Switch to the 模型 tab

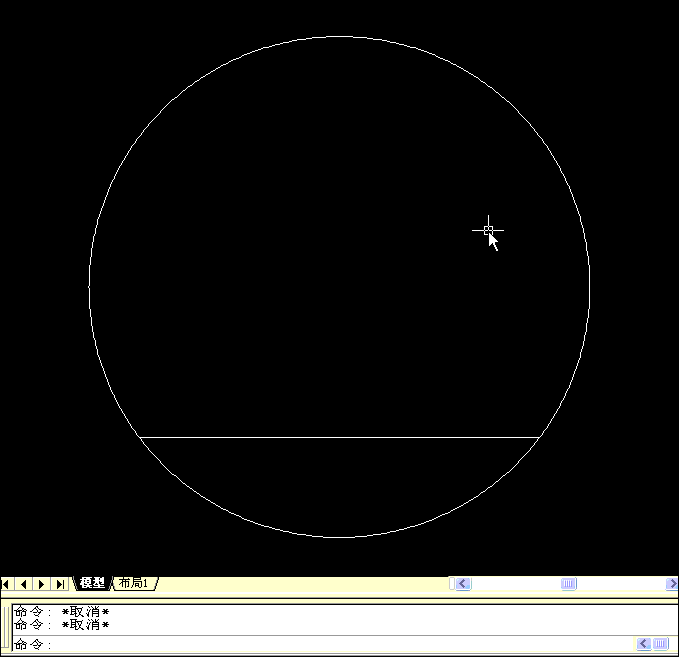(92, 583)
